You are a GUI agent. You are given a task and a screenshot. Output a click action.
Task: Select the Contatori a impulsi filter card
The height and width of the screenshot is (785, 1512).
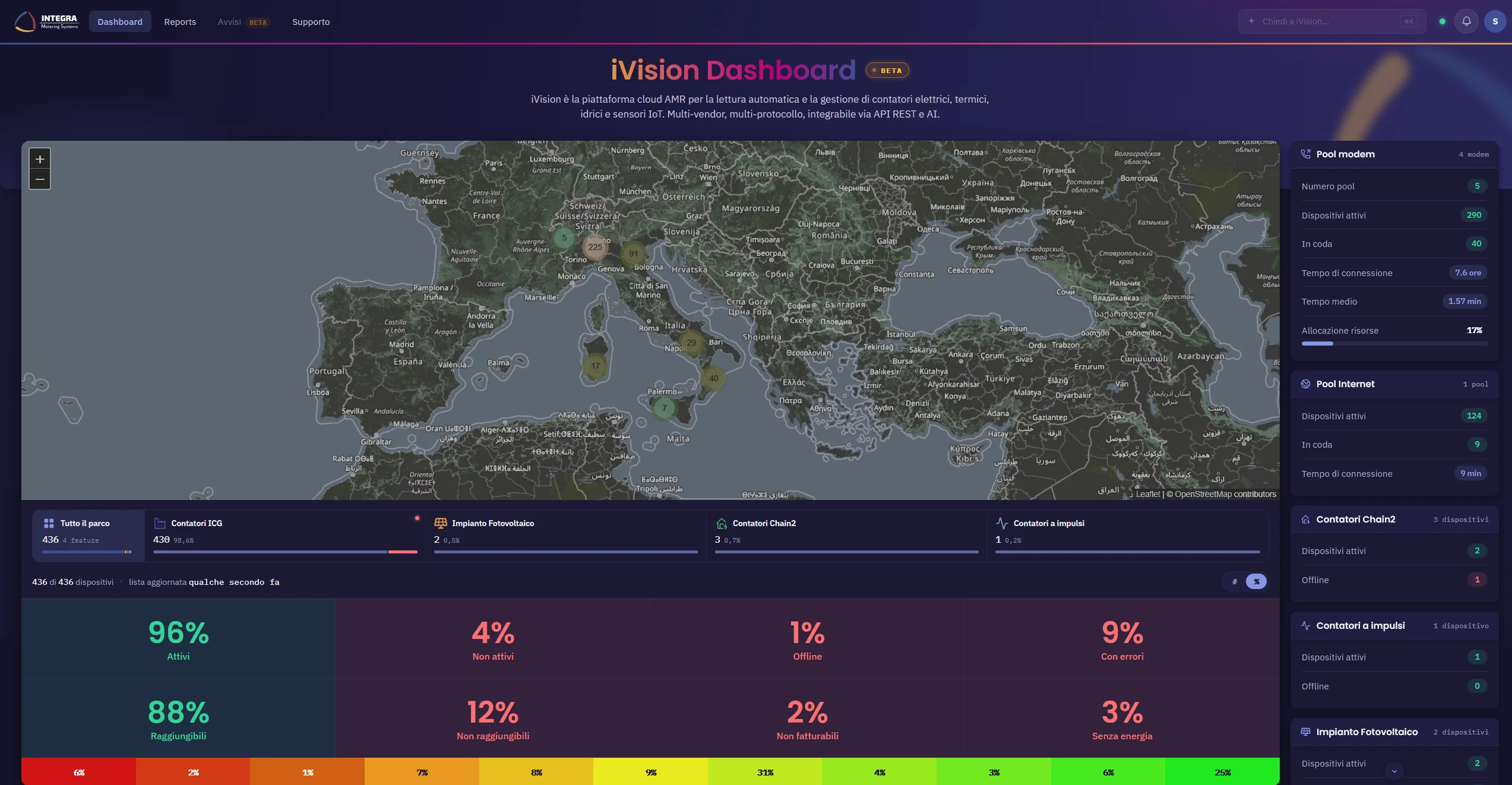pos(1127,536)
